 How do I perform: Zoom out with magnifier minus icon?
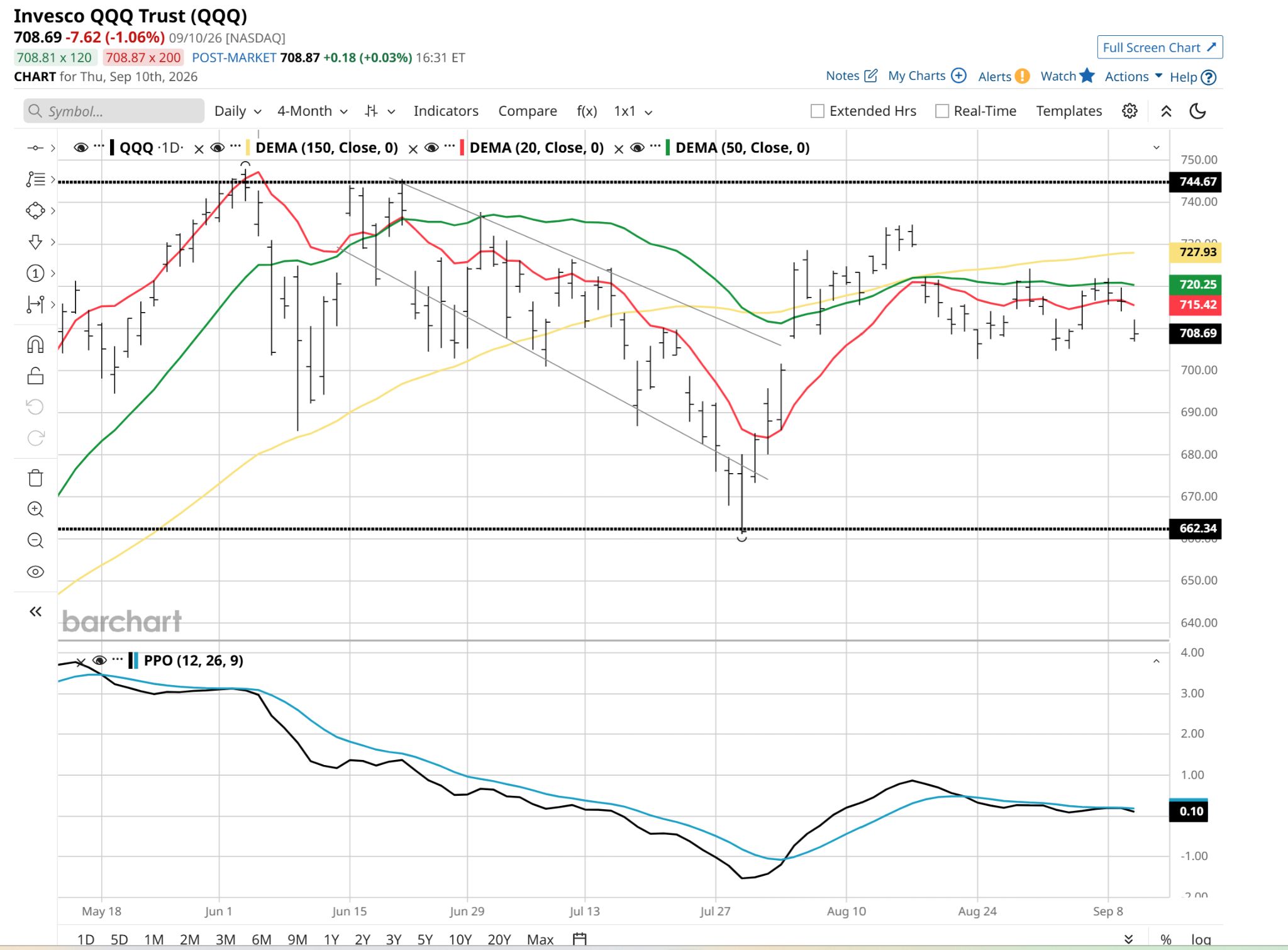(x=35, y=540)
